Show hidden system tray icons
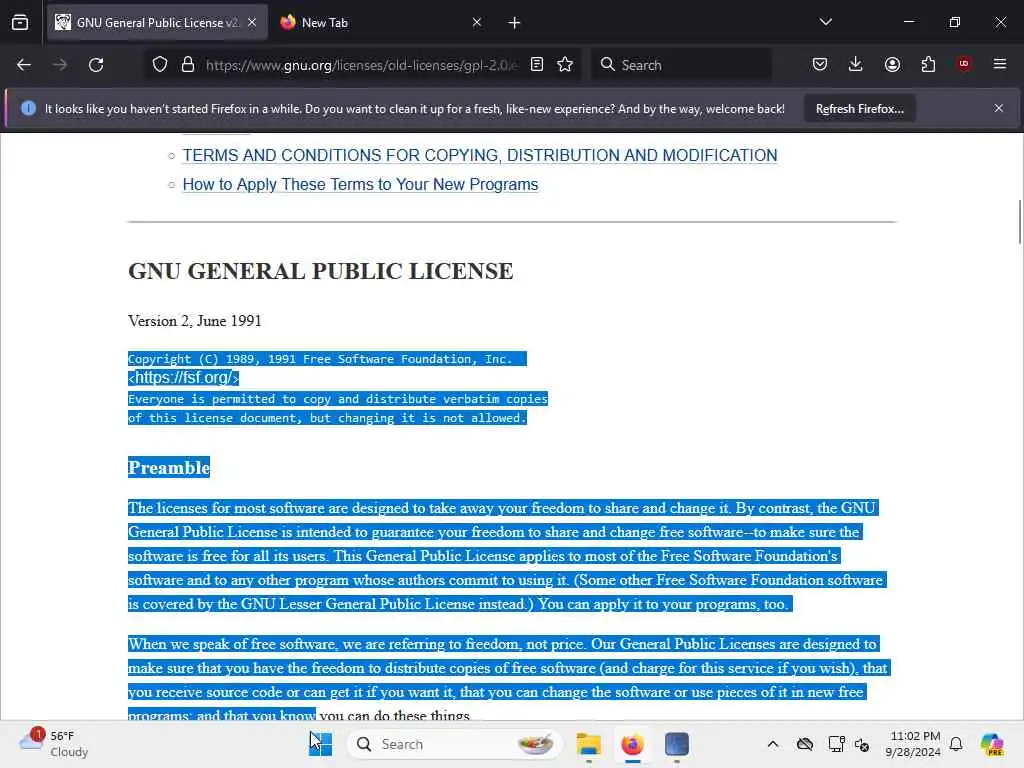The height and width of the screenshot is (768, 1024). 773,744
